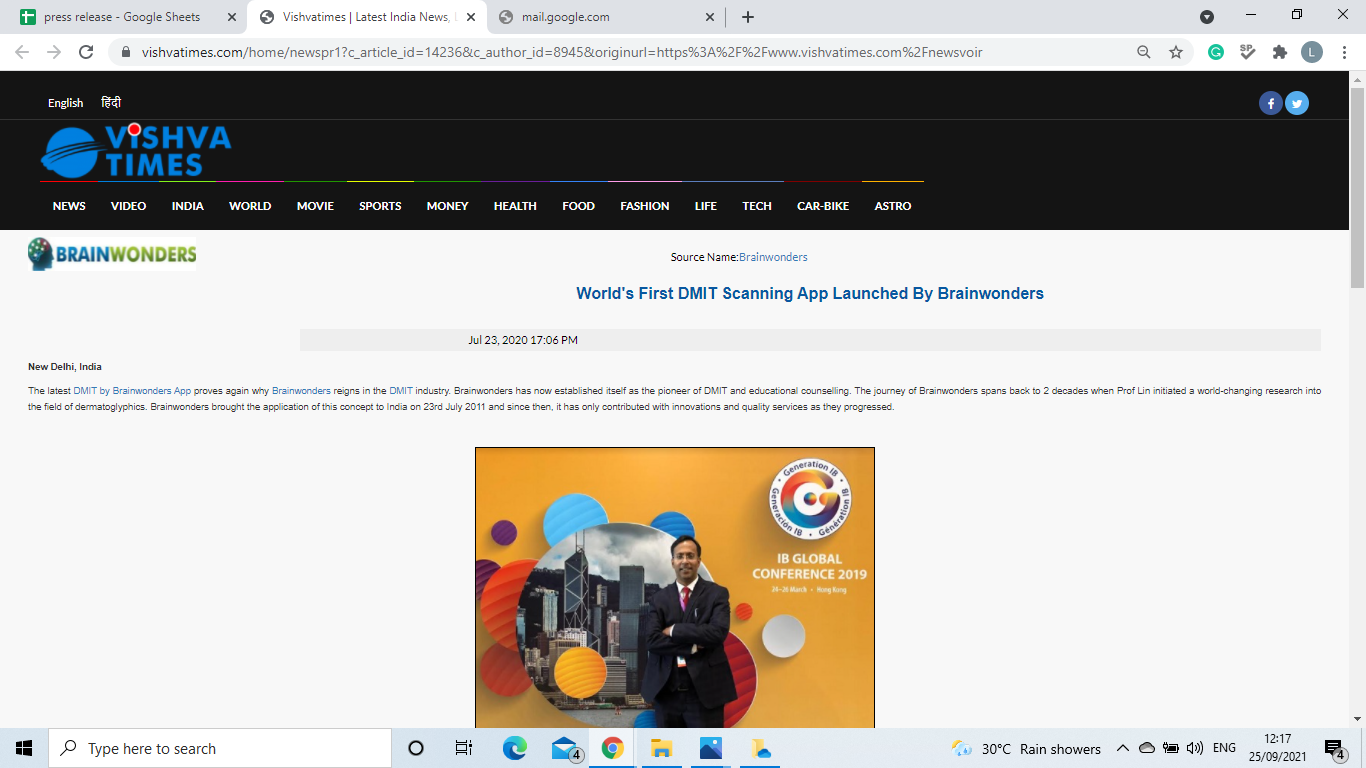Open the NEWS menu item
The width and height of the screenshot is (1366, 768).
(x=69, y=206)
